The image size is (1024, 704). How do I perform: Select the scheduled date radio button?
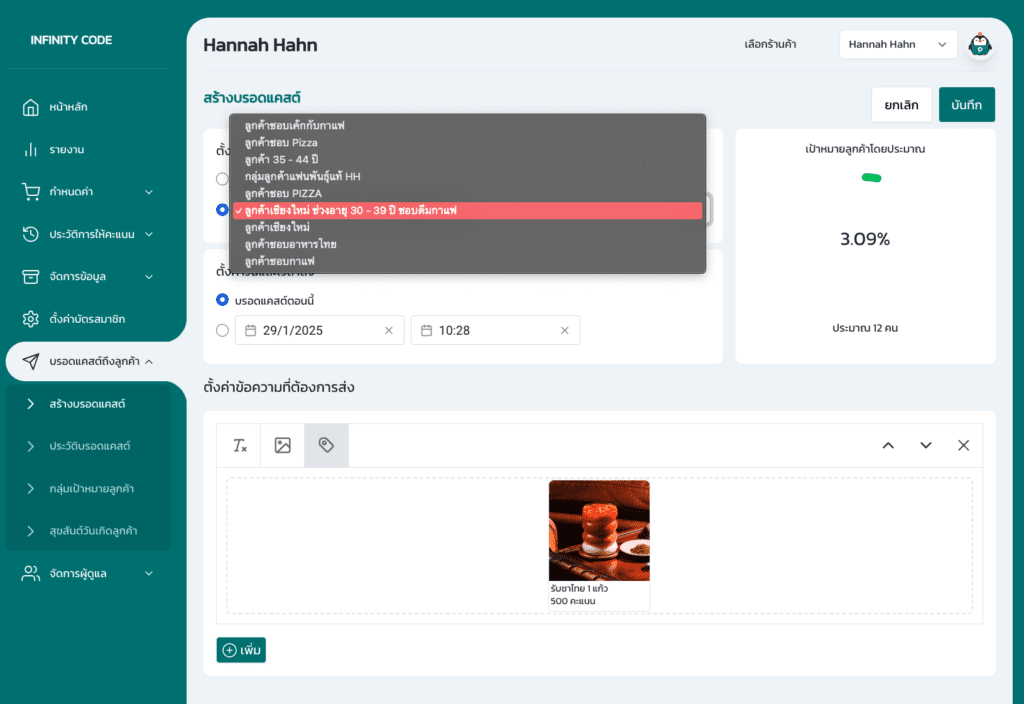click(x=222, y=330)
